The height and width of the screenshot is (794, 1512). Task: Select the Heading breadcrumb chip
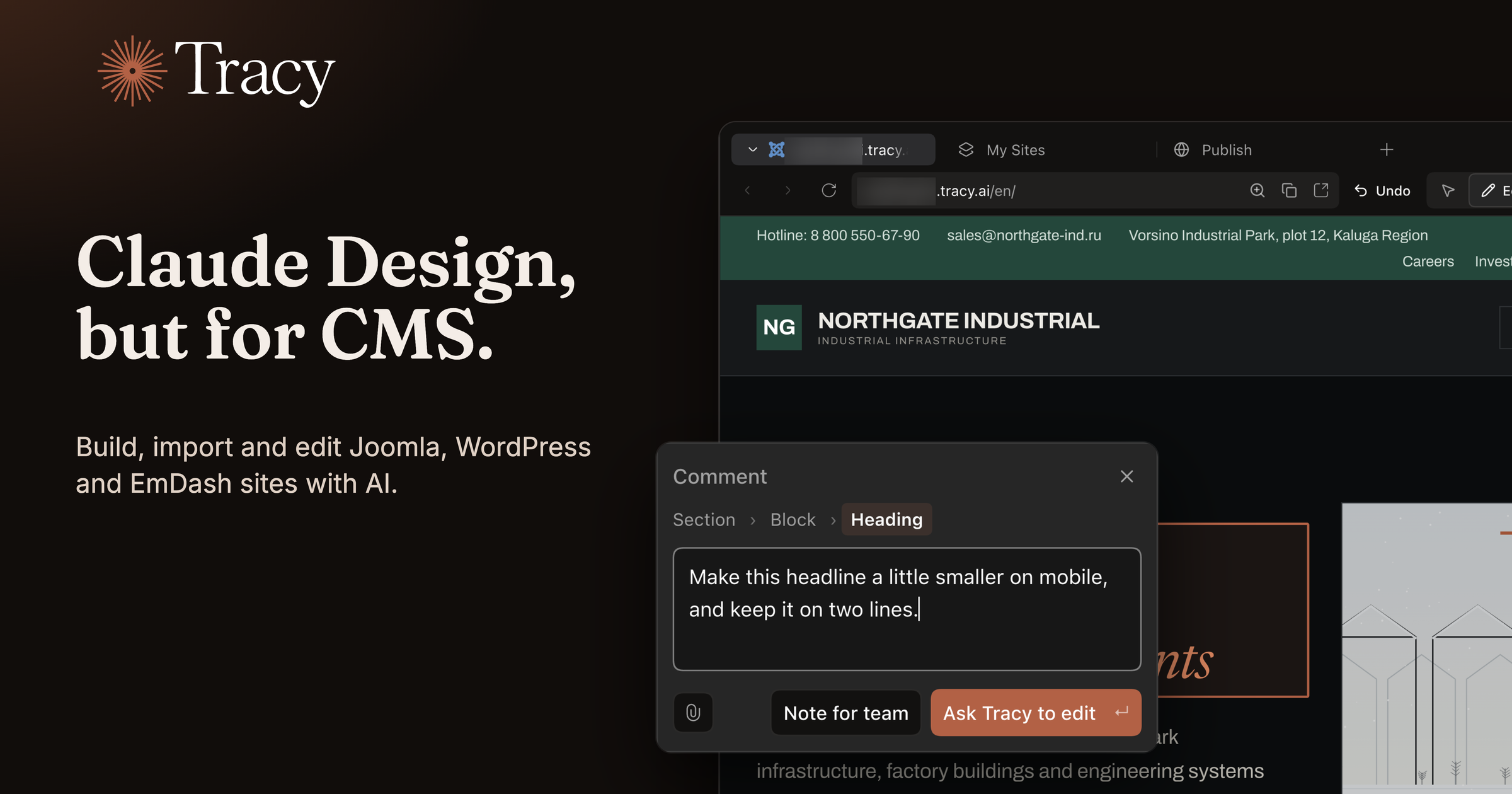tap(886, 519)
